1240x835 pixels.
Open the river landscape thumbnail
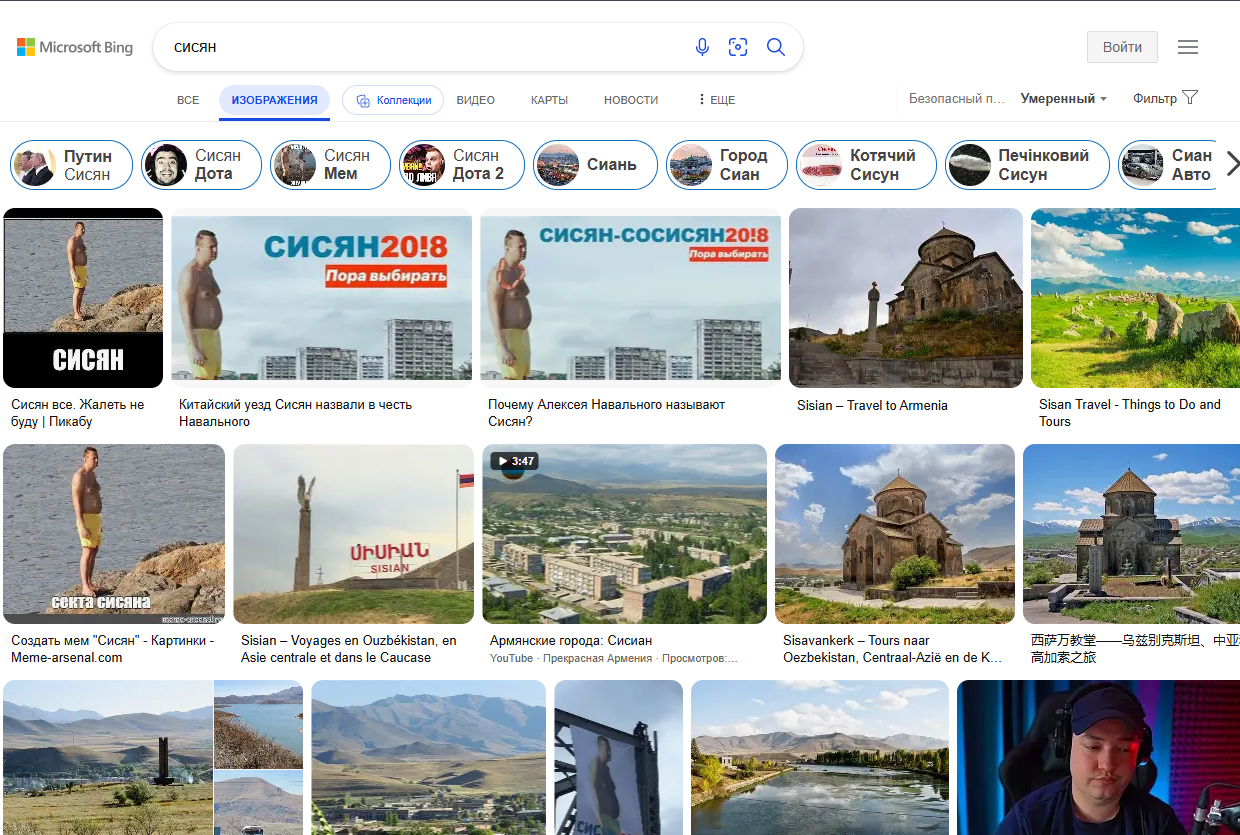820,757
